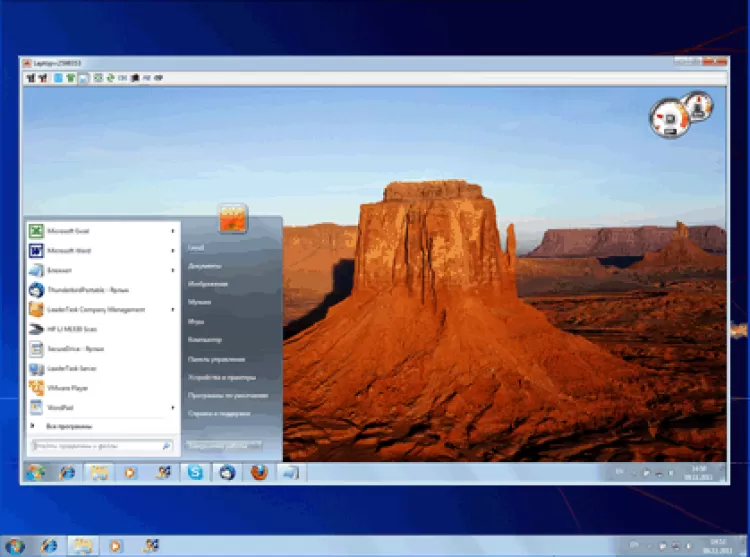The height and width of the screenshot is (557, 750).
Task: Click the blue square icon in remote viewer toolbar
Action: (58, 77)
